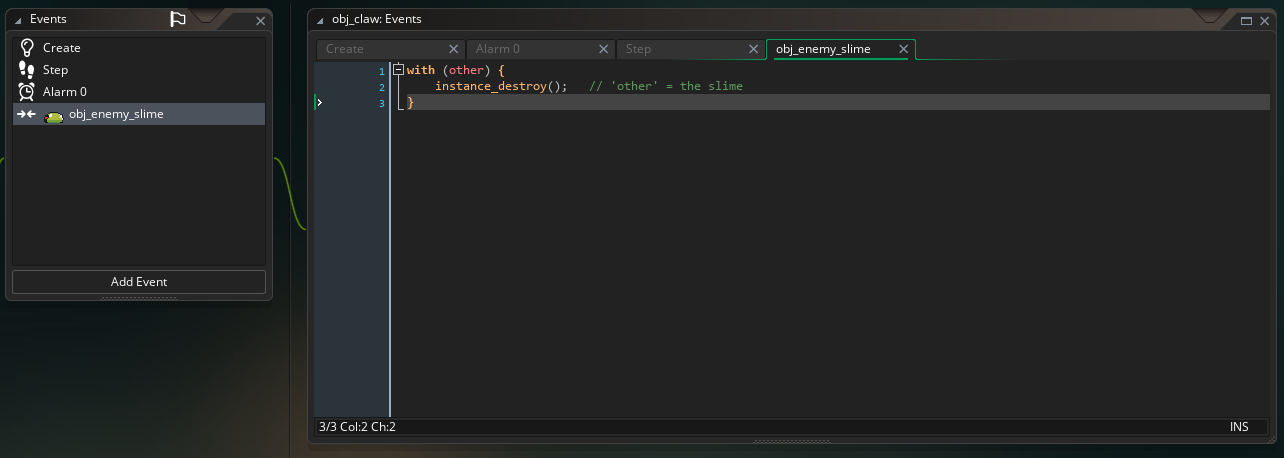Select the Alarm 0 event row
Image resolution: width=1284 pixels, height=458 pixels.
click(x=139, y=92)
